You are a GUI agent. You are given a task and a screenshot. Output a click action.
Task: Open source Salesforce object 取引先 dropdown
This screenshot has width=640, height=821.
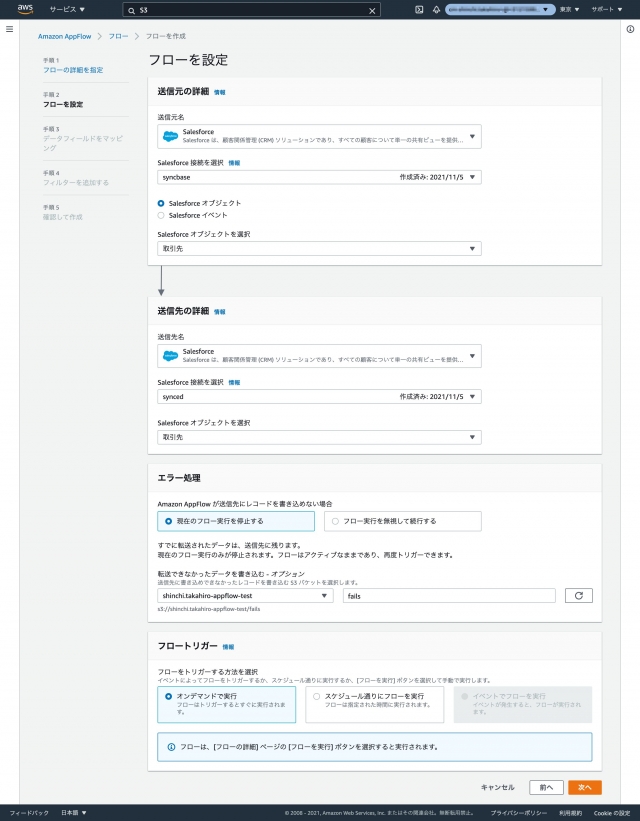[x=319, y=249]
